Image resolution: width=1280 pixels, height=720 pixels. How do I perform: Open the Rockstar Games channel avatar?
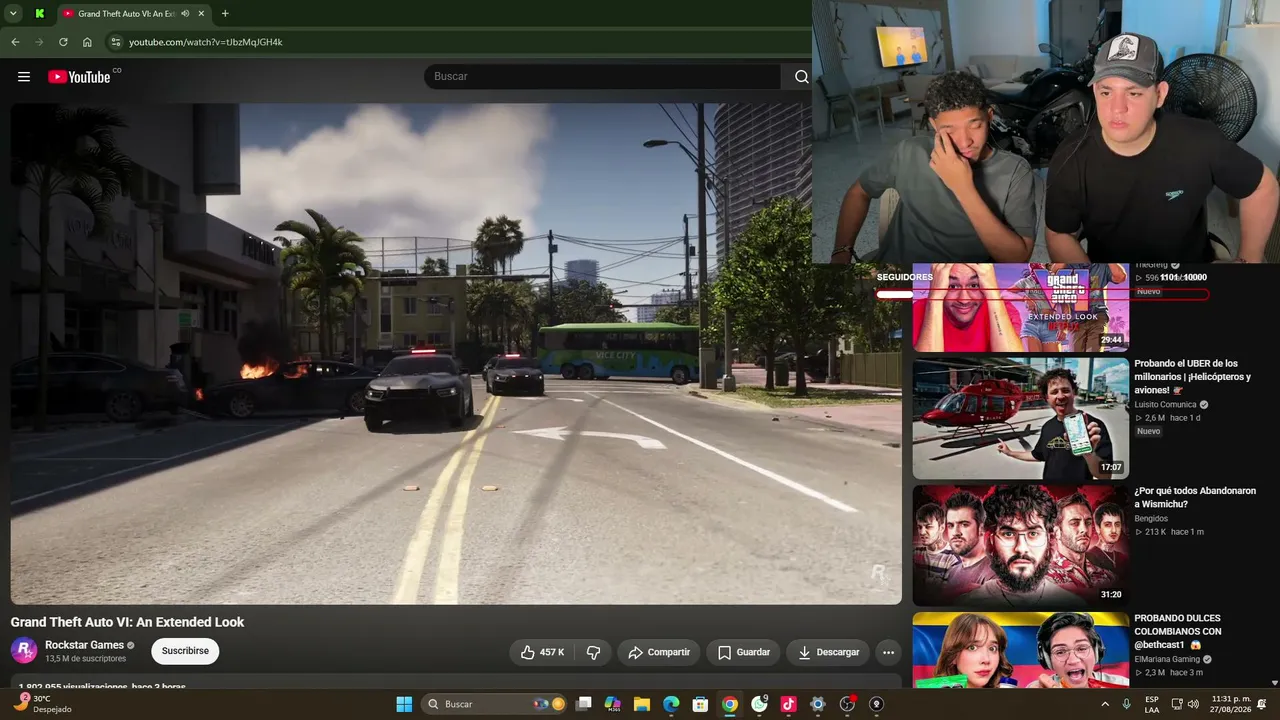click(x=24, y=651)
